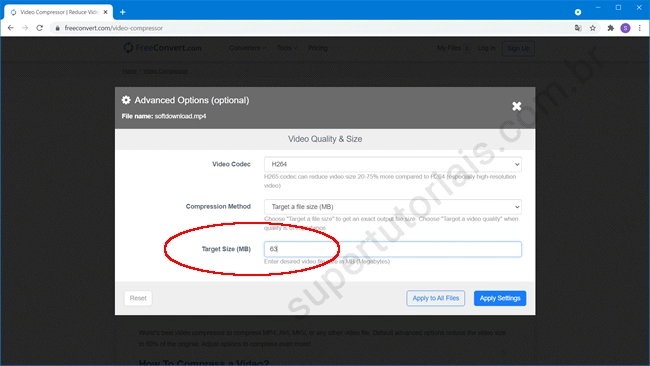Screen dimensions: 650x366
Task: Reload the page with the refresh icon
Action: click(x=40, y=28)
